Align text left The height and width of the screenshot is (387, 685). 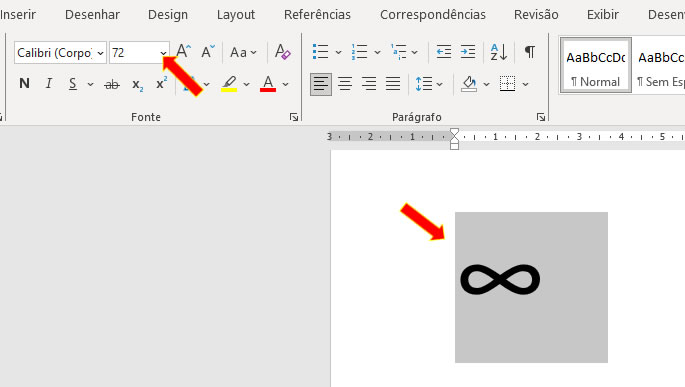321,83
